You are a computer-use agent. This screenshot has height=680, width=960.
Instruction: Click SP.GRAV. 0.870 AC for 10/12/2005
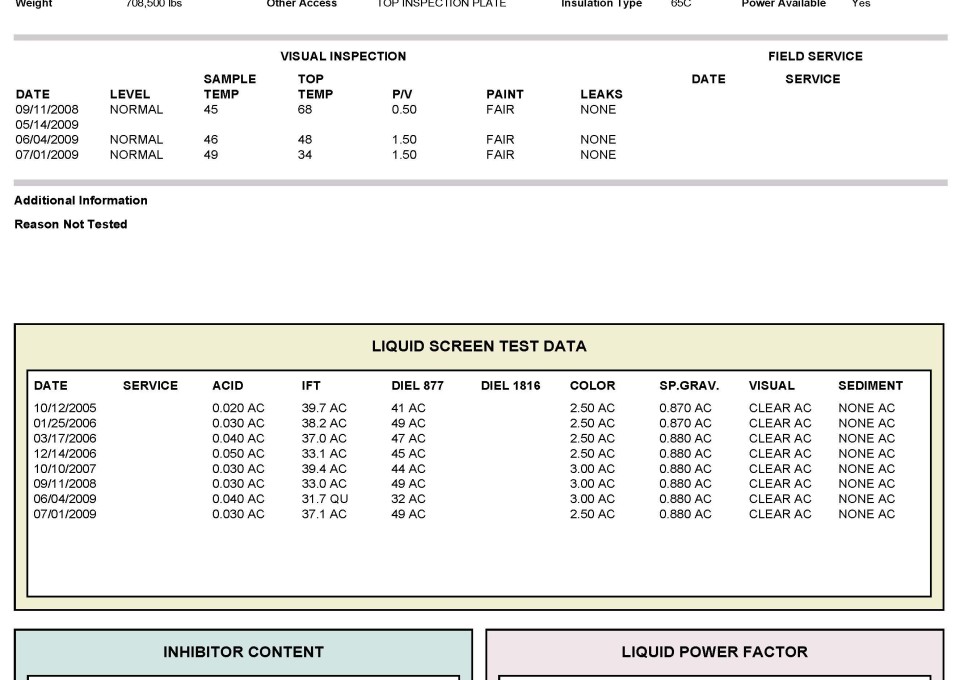[686, 408]
